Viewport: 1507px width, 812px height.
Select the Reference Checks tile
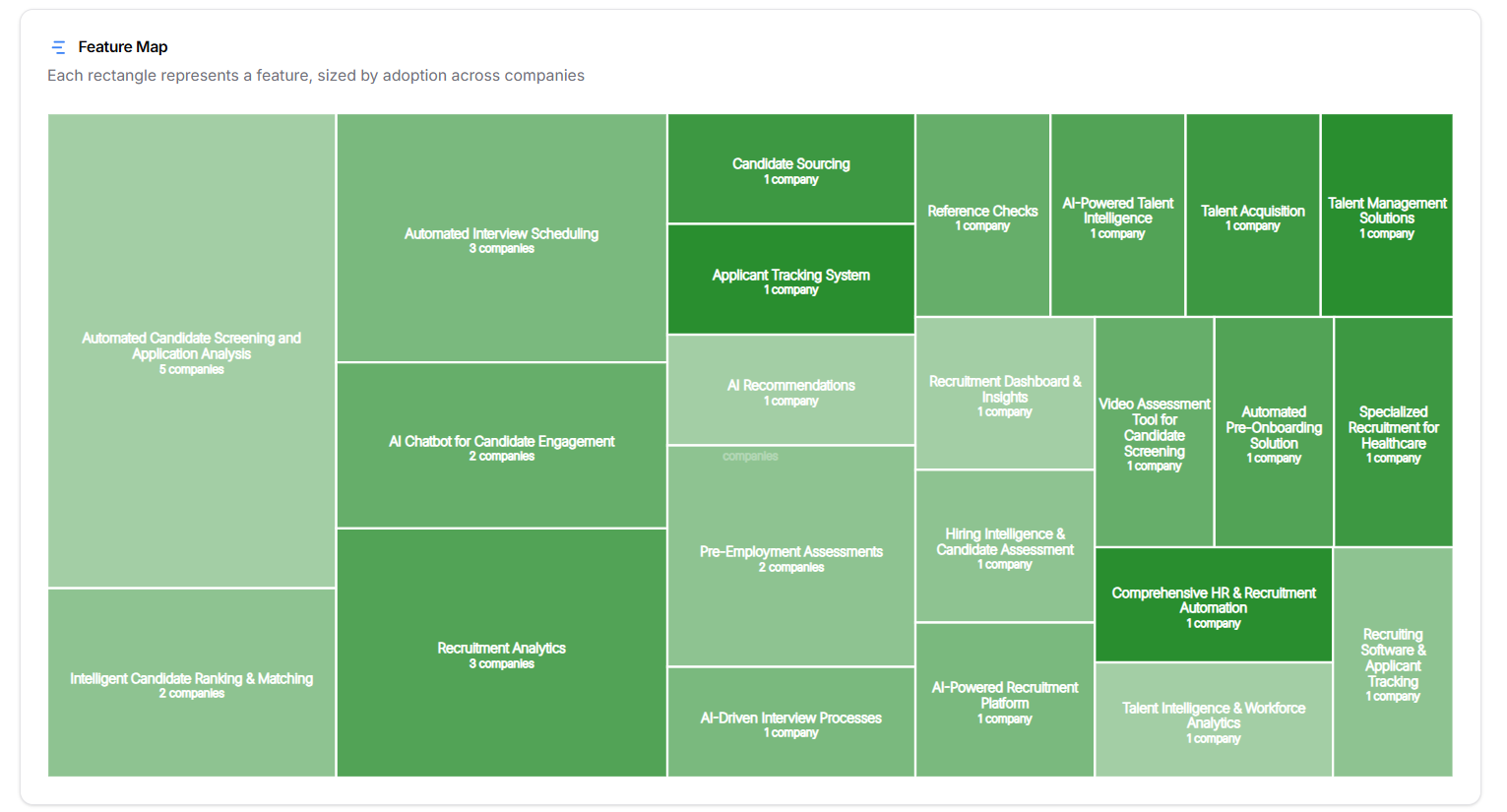pos(982,216)
